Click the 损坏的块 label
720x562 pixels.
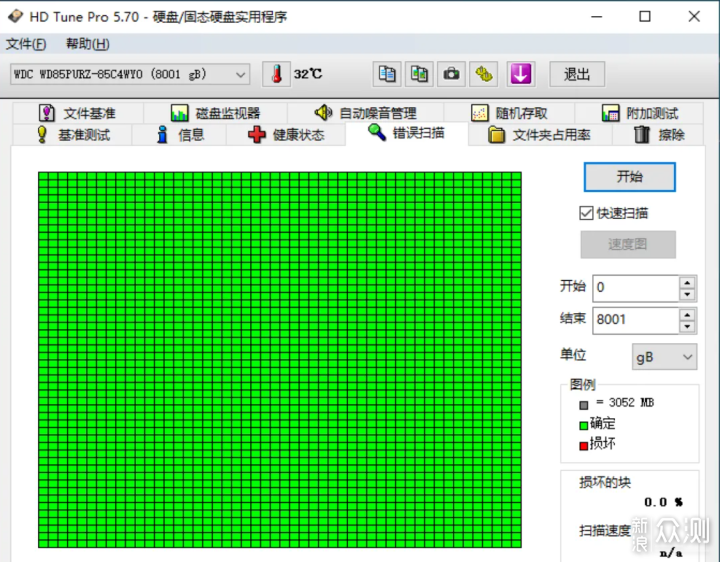(605, 482)
